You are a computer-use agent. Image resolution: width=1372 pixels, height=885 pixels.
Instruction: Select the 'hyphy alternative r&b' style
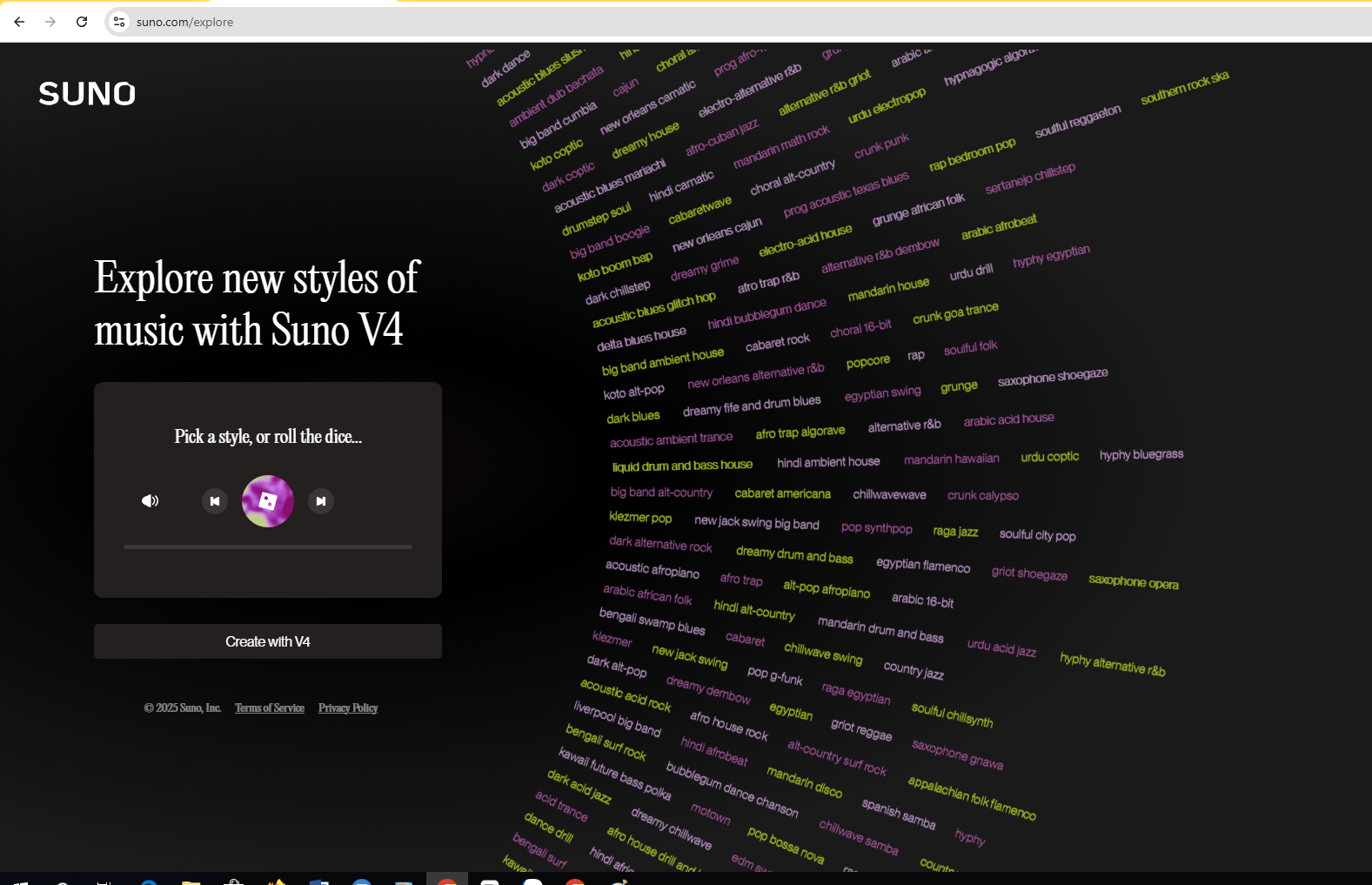coord(1112,664)
